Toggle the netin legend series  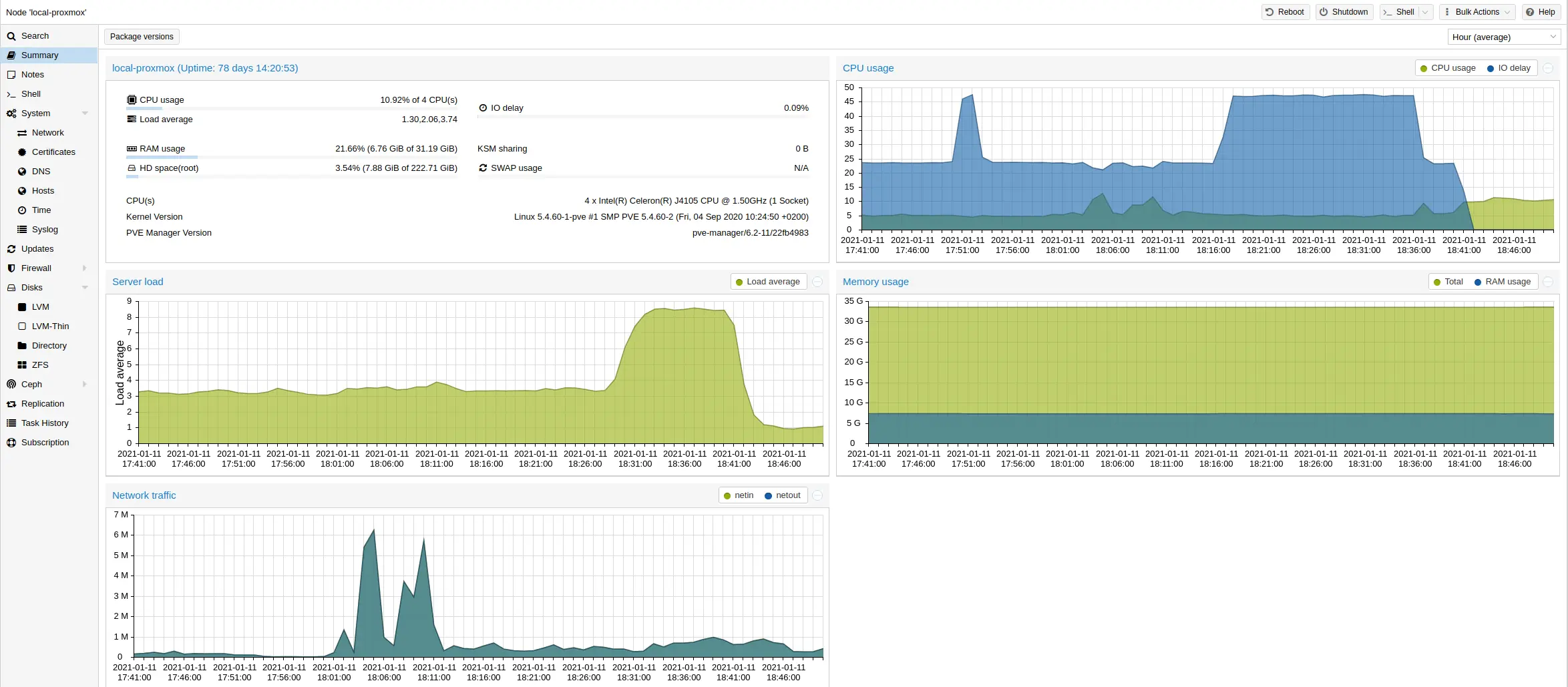coord(739,495)
